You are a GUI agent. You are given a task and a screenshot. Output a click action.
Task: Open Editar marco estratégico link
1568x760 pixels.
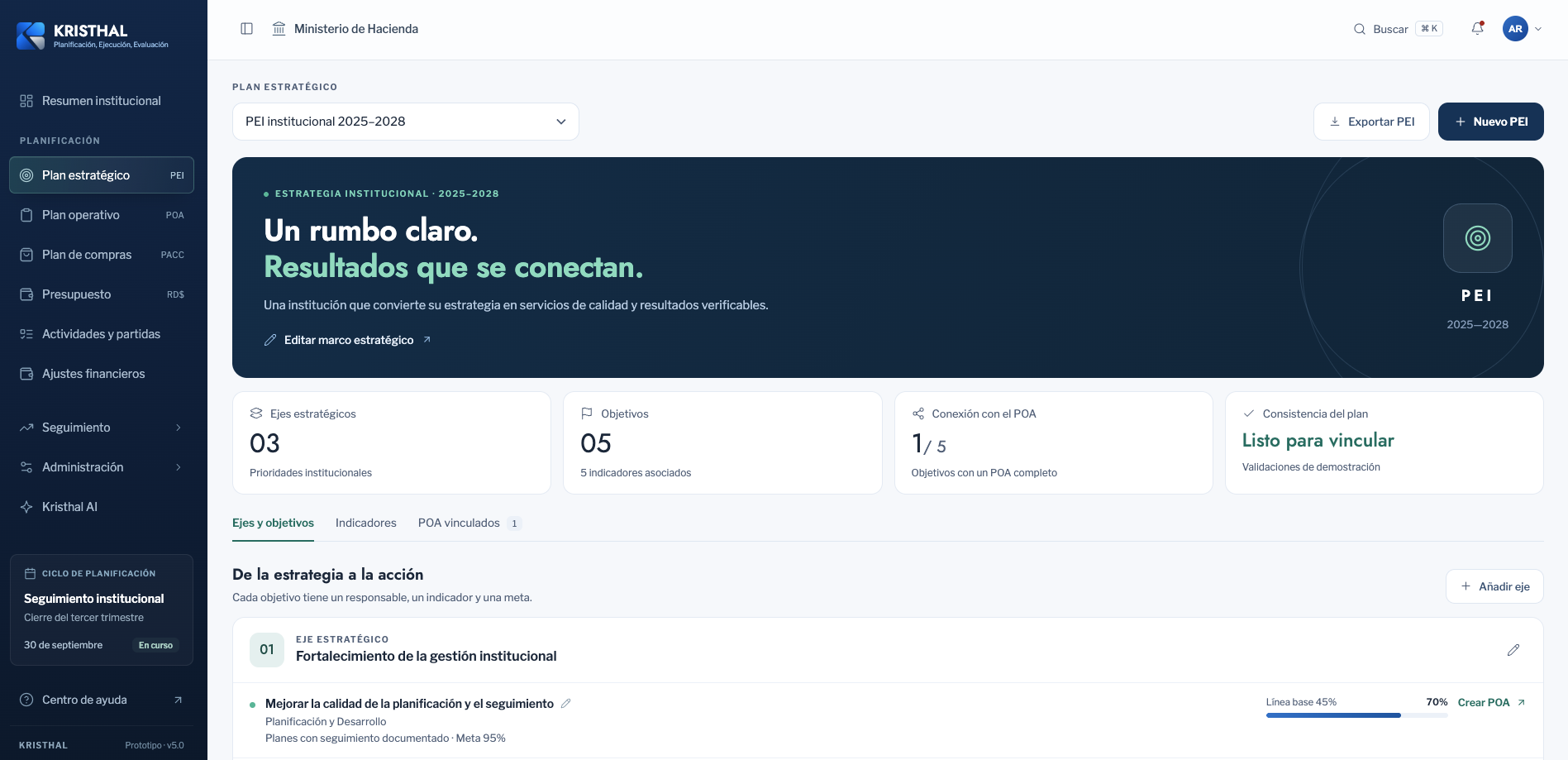coord(348,340)
